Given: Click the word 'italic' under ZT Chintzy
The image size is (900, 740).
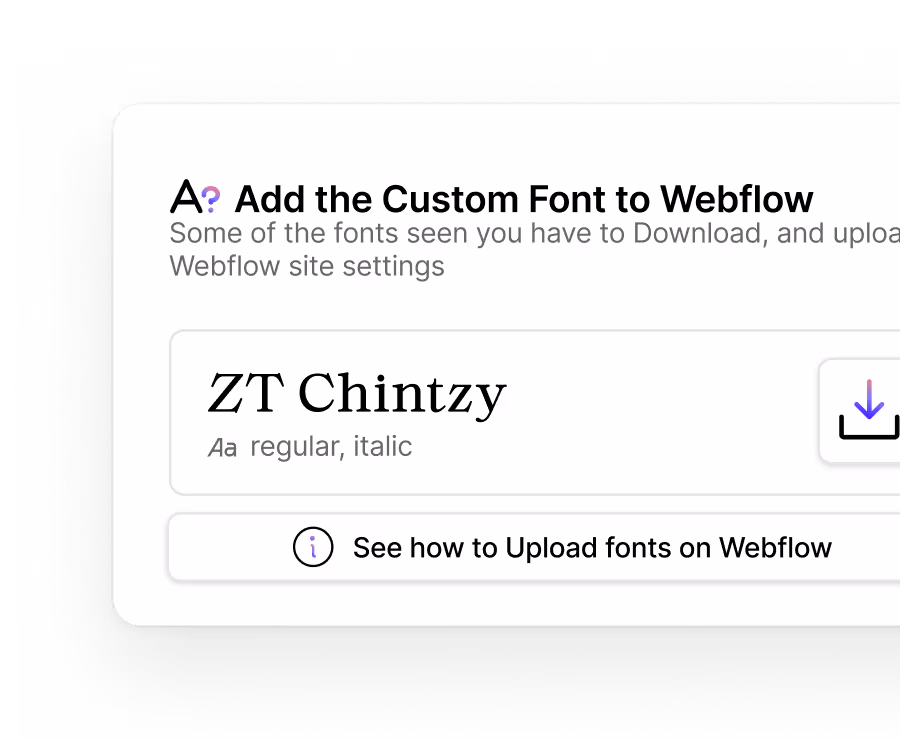Looking at the screenshot, I should point(383,447).
